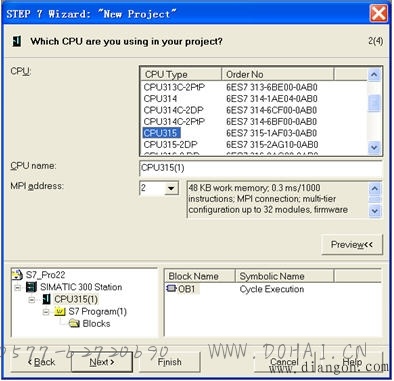Click the CPU module icon beside wizard question
Screen dimensions: 394x381
pyautogui.click(x=17, y=41)
